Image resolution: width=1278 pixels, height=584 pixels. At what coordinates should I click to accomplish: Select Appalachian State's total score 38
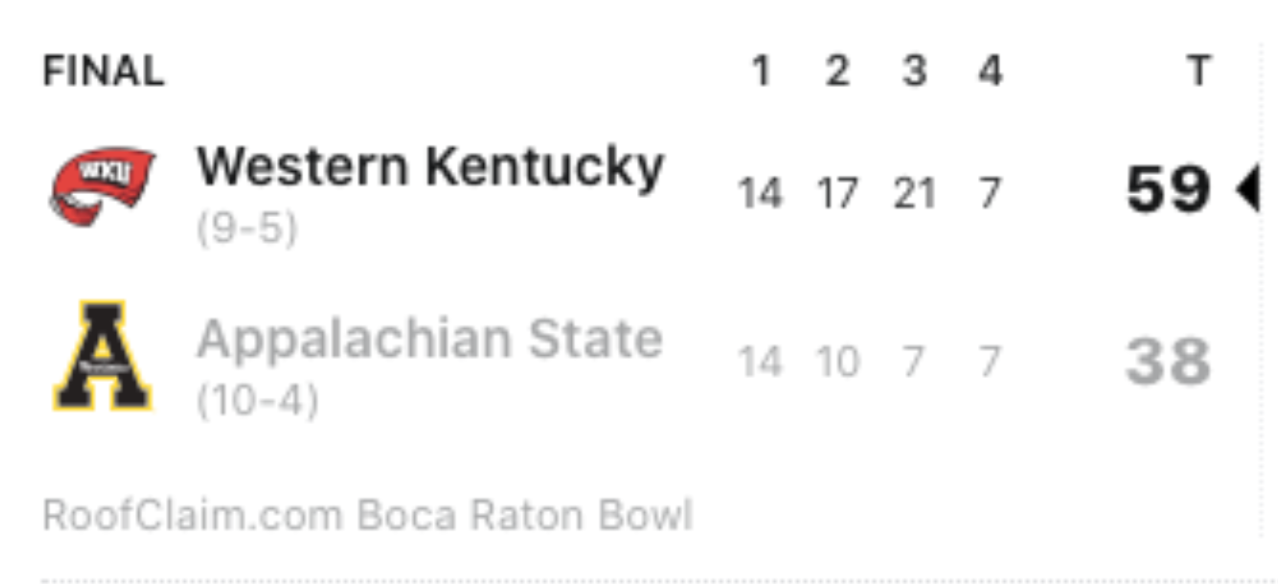1168,361
